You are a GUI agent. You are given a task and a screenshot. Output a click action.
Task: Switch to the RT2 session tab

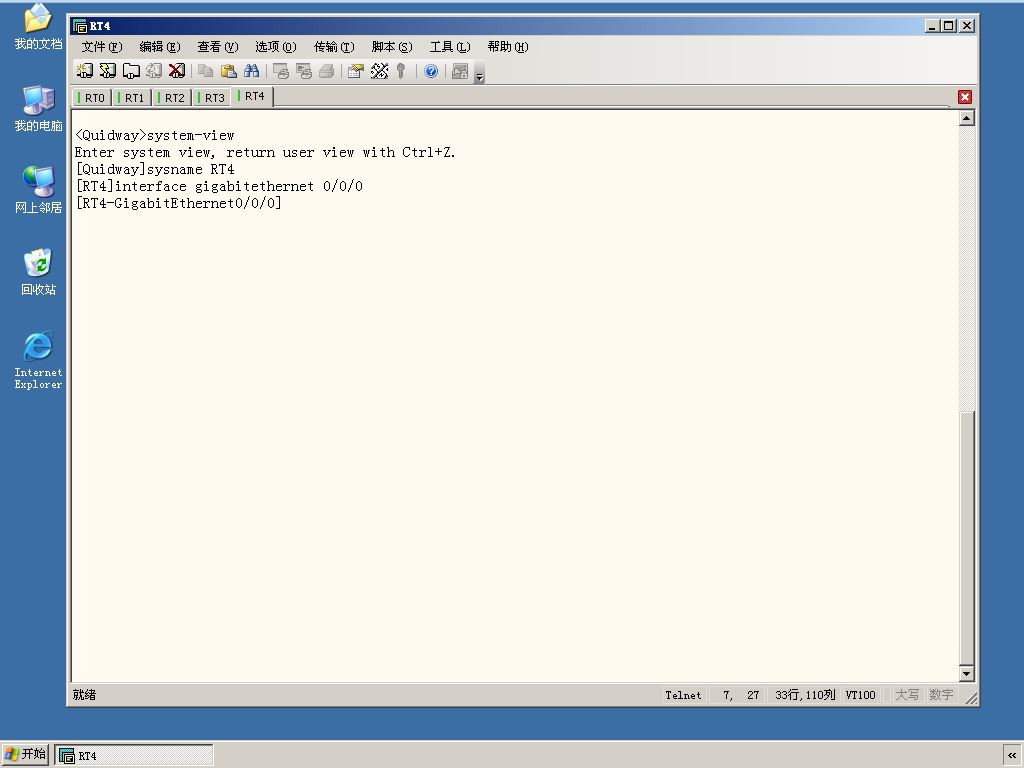click(x=172, y=98)
